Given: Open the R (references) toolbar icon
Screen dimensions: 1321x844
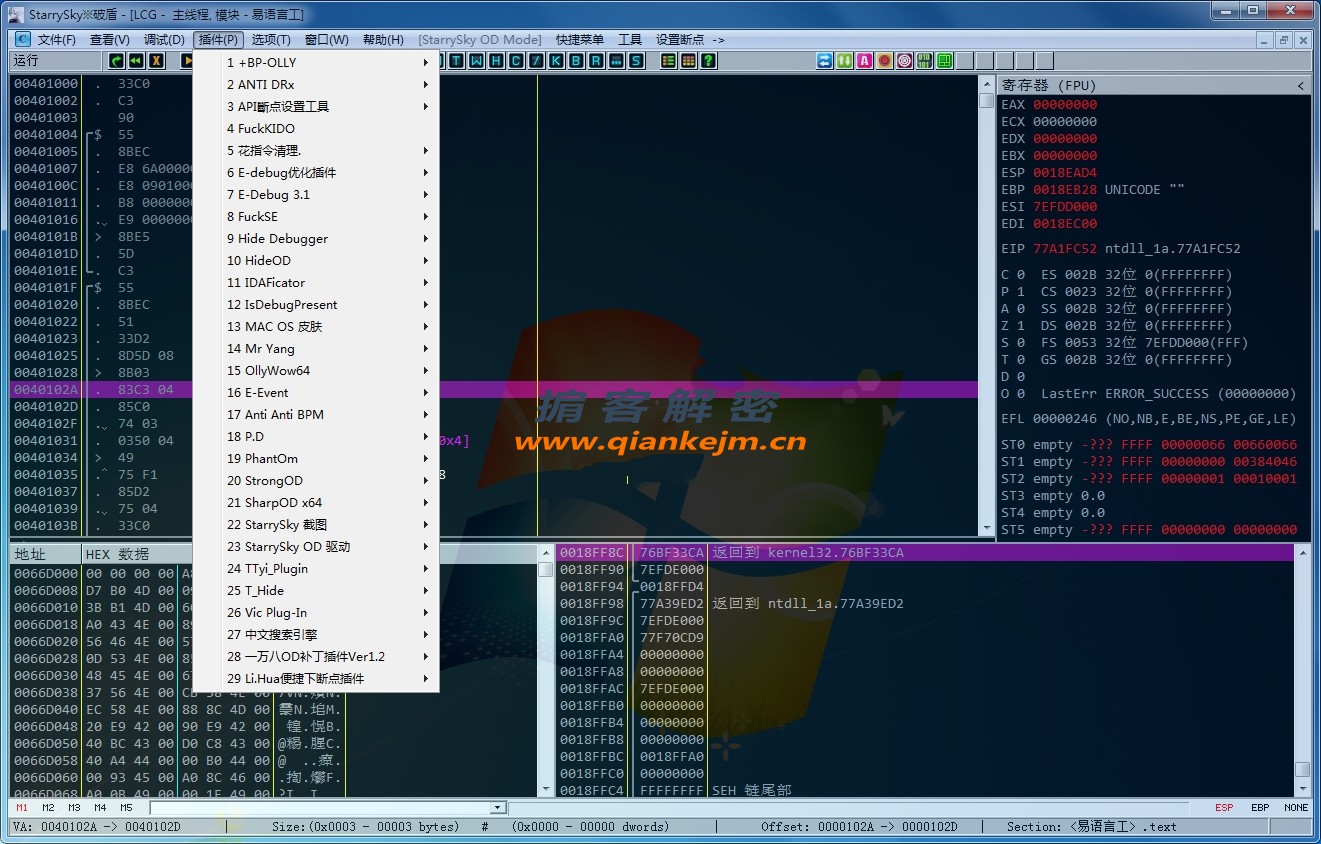Looking at the screenshot, I should (x=596, y=61).
